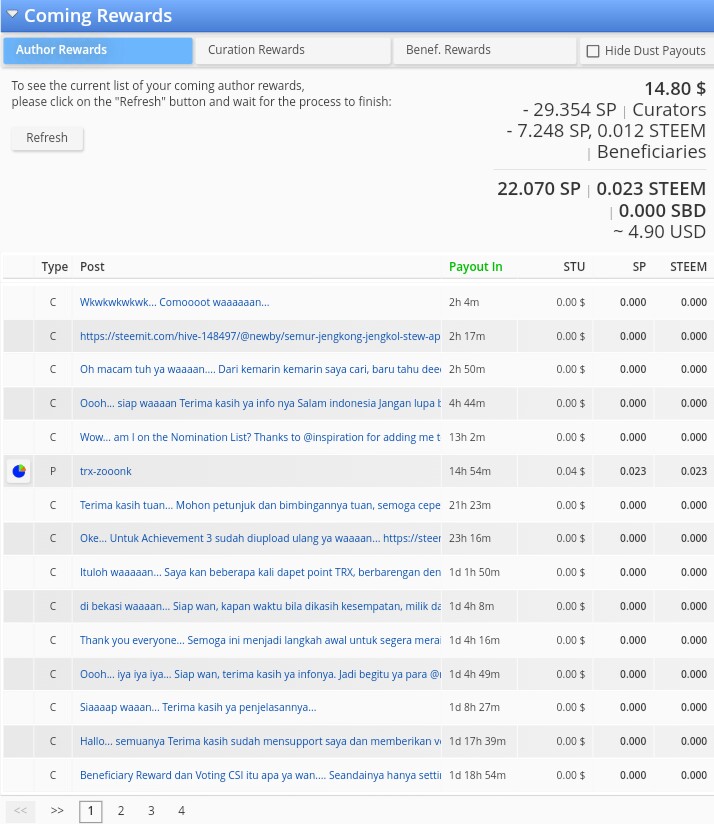Collapse the Coming Rewards section triangle
714x824 pixels.
[x=12, y=14]
